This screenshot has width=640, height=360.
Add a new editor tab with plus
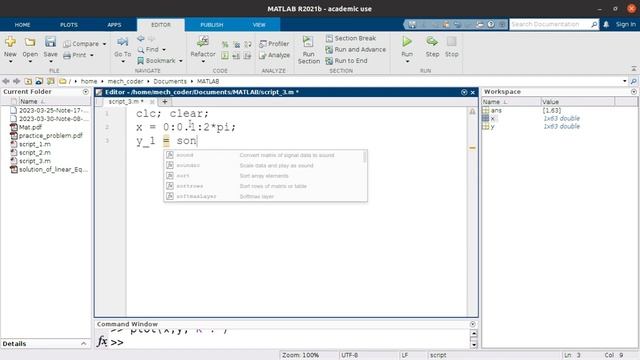coord(165,102)
